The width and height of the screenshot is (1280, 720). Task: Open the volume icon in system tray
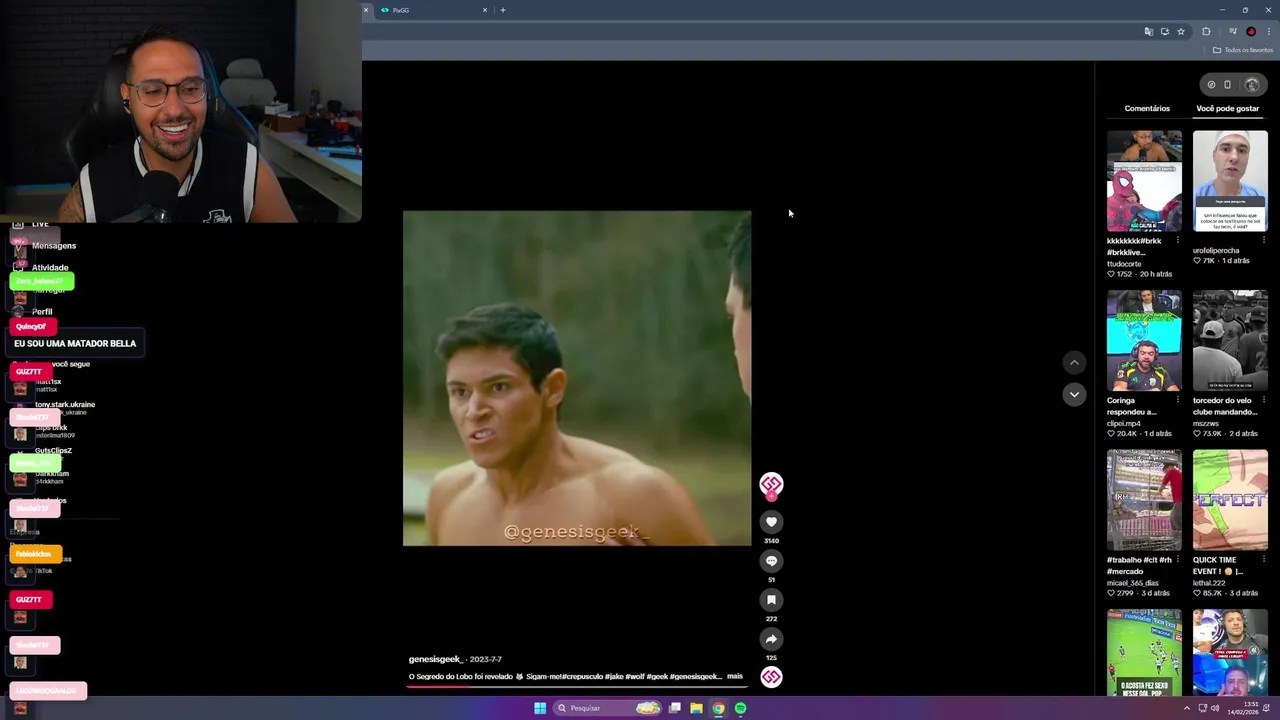tap(1215, 708)
